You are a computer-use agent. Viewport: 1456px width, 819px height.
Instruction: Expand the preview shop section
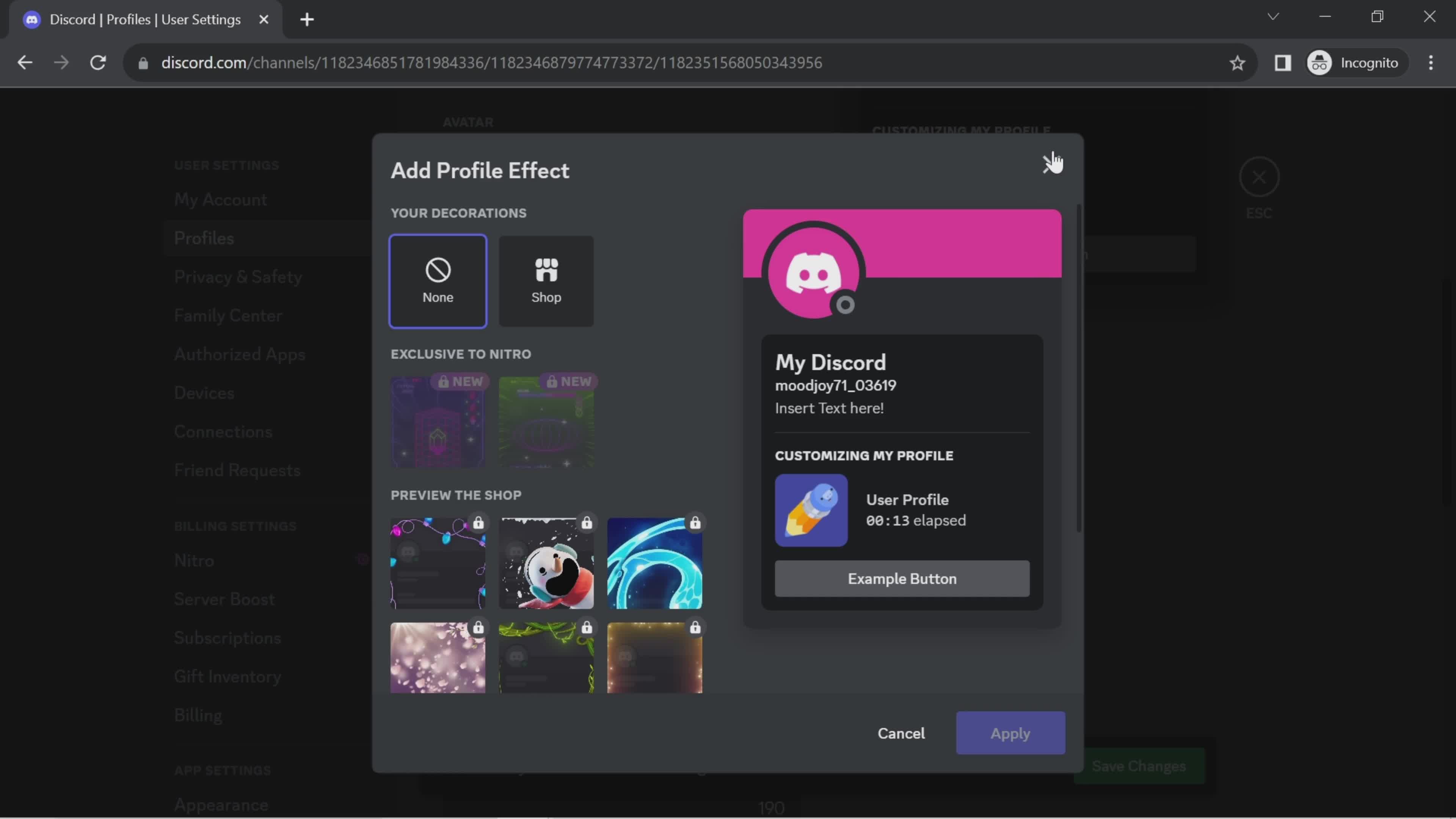(x=456, y=494)
